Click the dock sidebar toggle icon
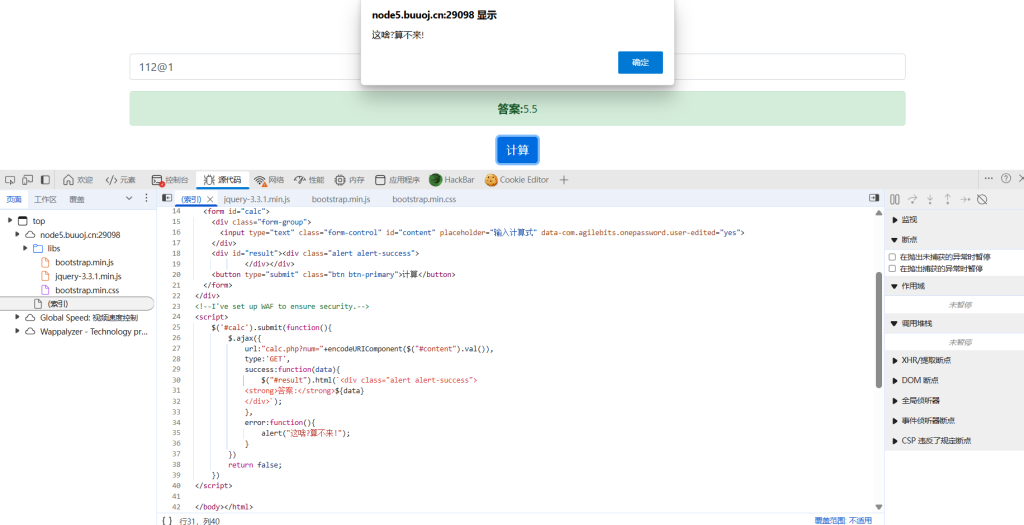 (45, 180)
